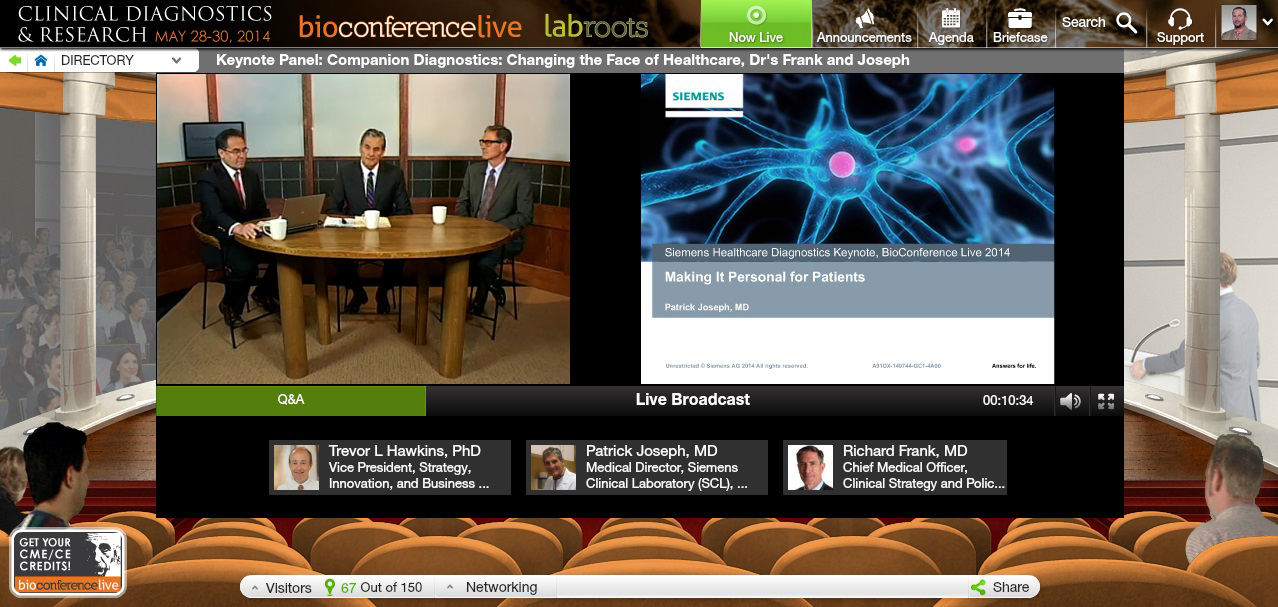Click the Share icon
This screenshot has width=1278, height=607.
[978, 587]
